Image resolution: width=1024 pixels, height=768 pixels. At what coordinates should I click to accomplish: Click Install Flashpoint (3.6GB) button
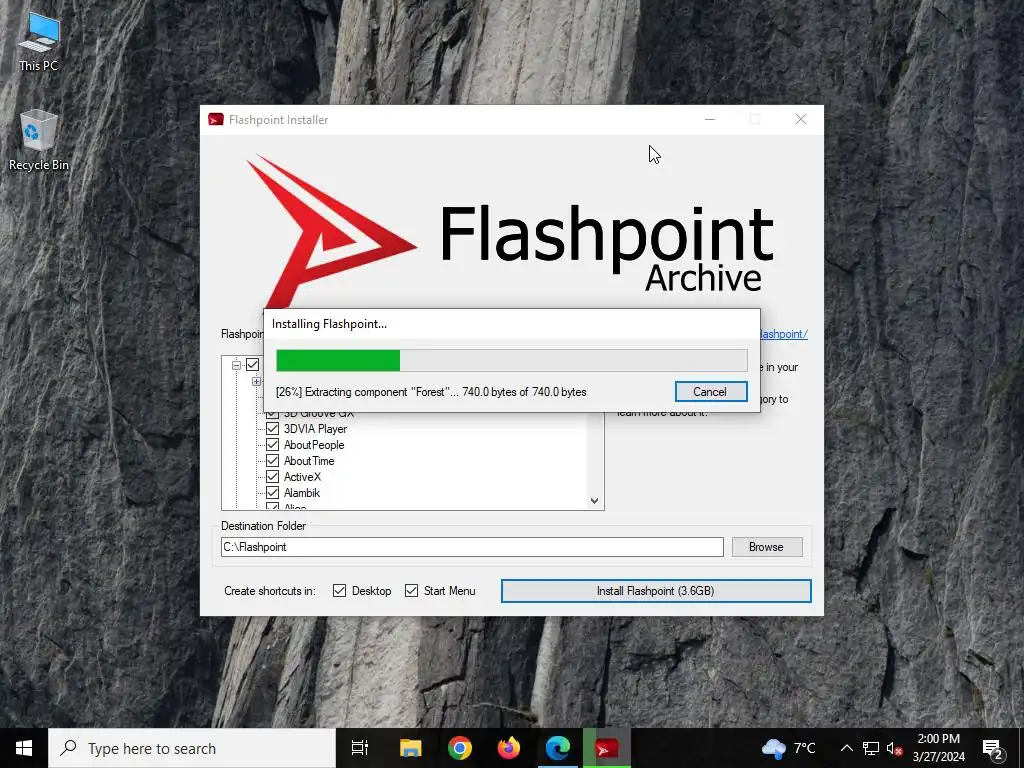point(656,591)
